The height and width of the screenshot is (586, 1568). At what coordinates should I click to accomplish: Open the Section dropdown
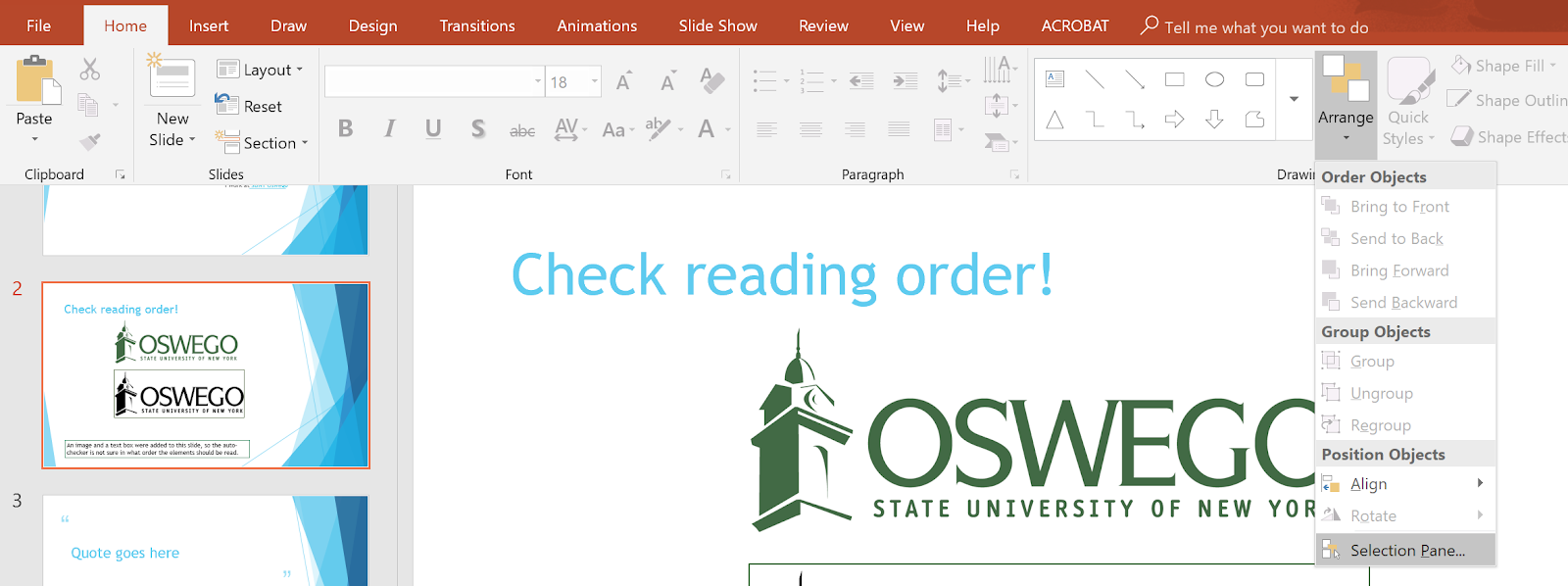tap(262, 143)
